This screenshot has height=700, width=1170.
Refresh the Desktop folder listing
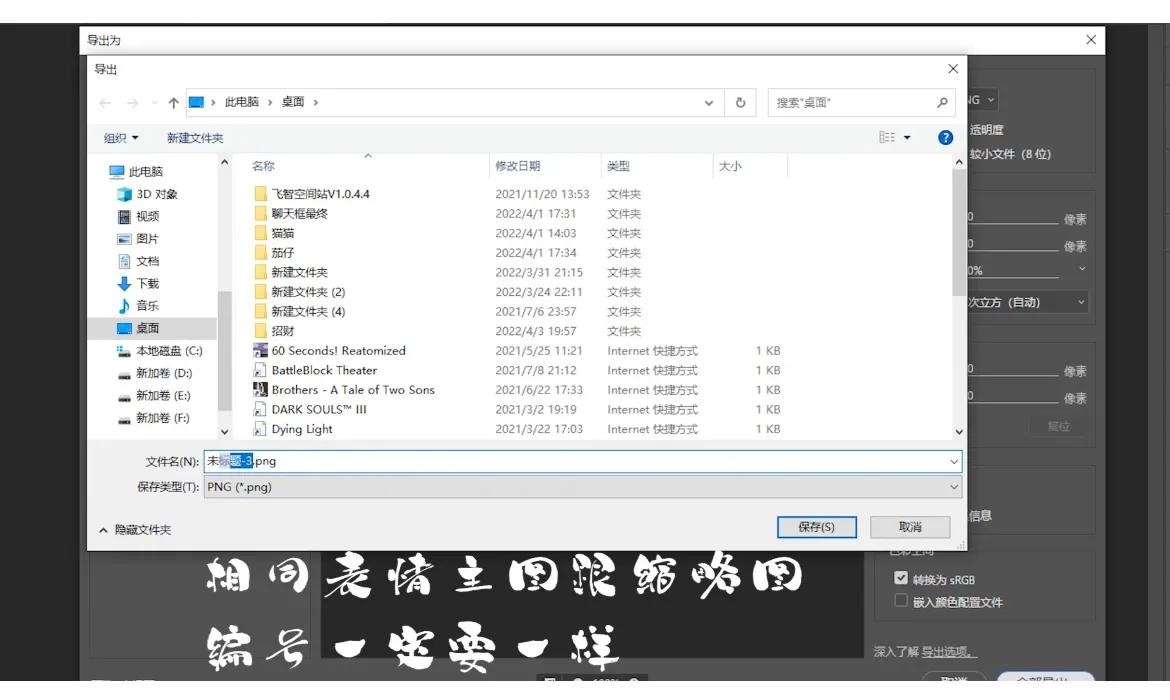pyautogui.click(x=740, y=102)
